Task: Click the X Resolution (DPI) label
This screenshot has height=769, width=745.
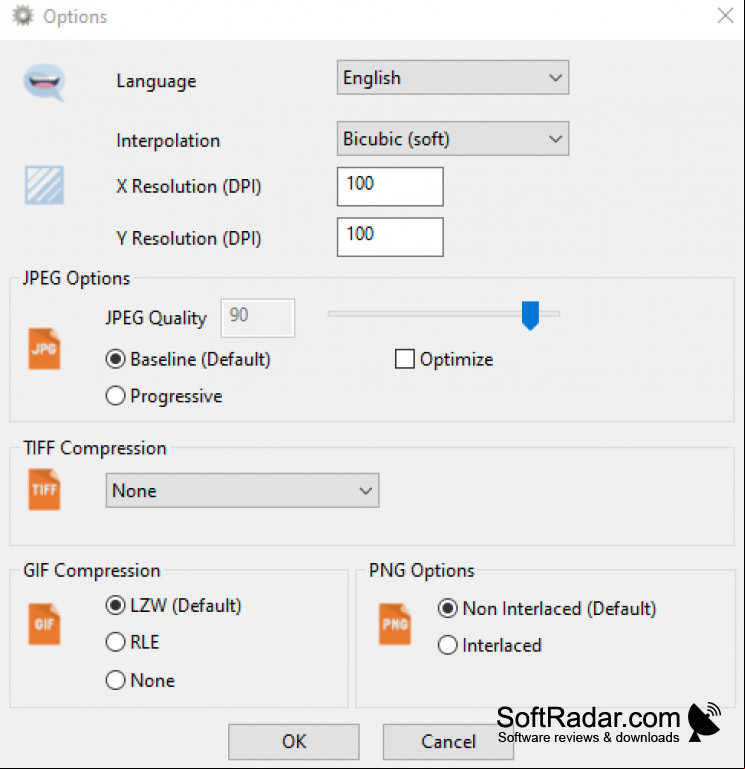Action: click(x=189, y=186)
